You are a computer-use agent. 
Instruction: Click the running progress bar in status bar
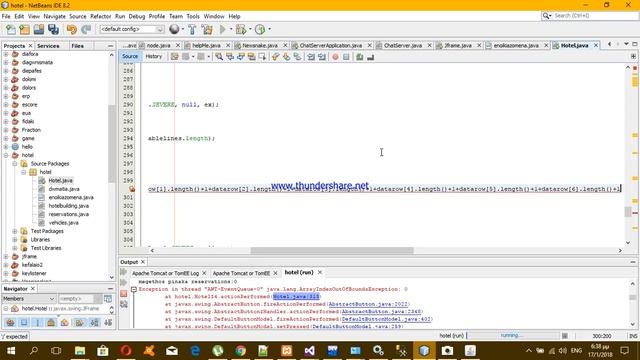512,336
